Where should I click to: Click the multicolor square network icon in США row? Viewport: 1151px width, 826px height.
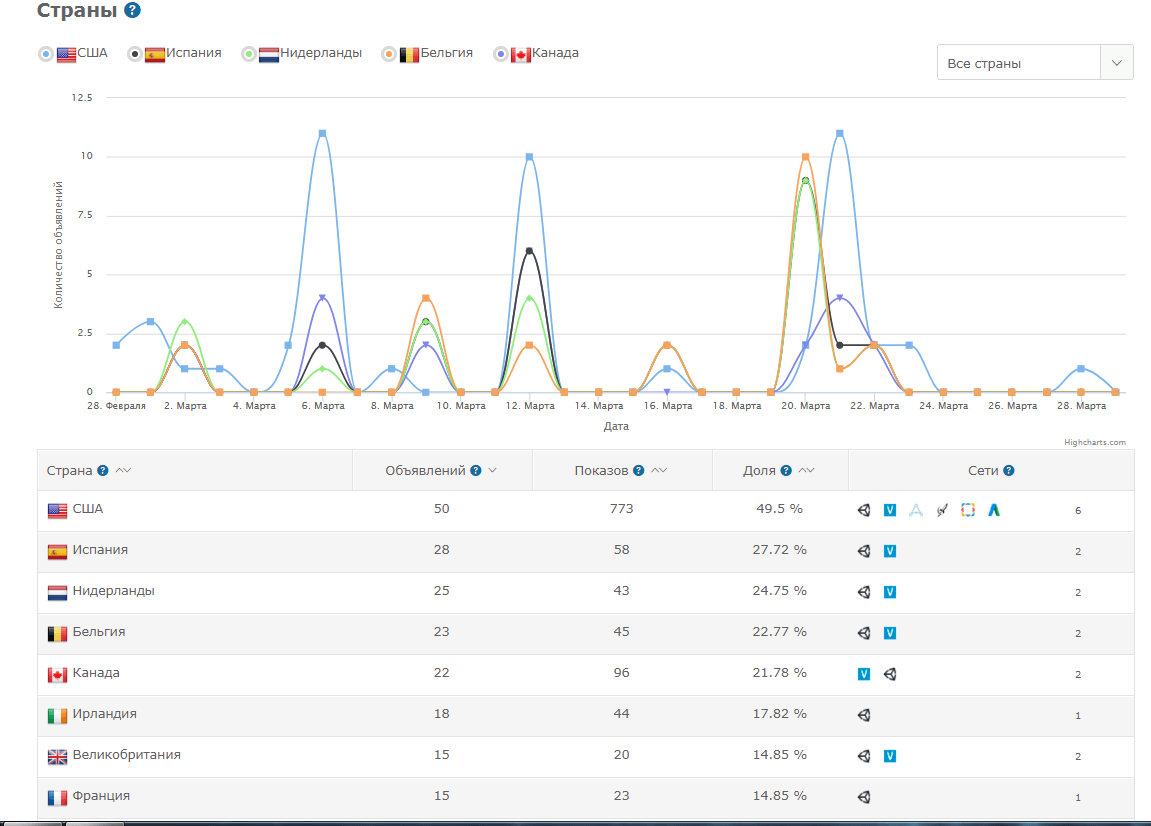(x=968, y=510)
